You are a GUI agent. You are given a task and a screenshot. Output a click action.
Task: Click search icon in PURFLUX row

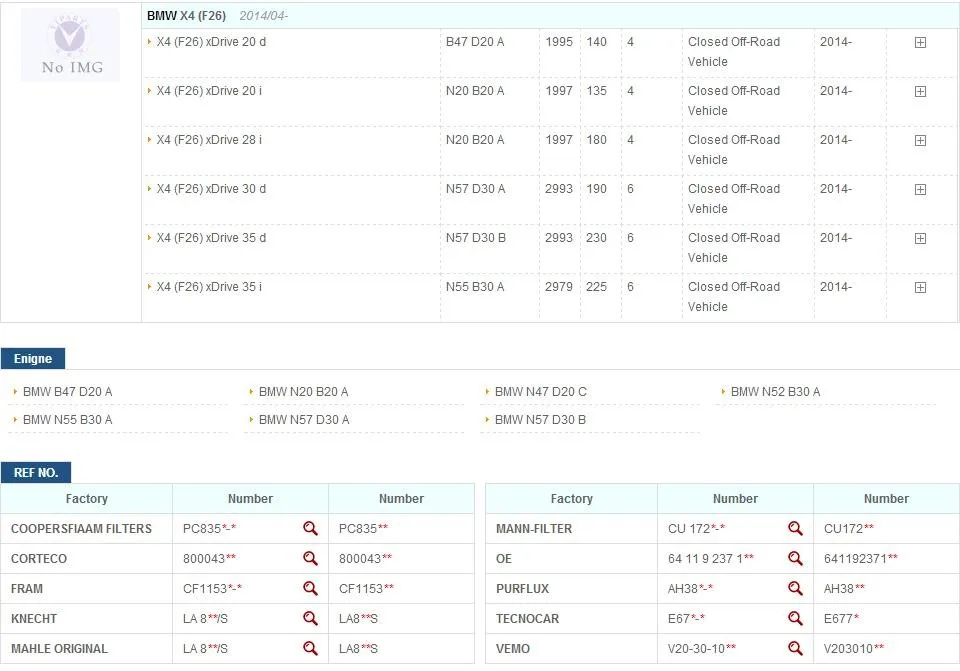click(795, 588)
